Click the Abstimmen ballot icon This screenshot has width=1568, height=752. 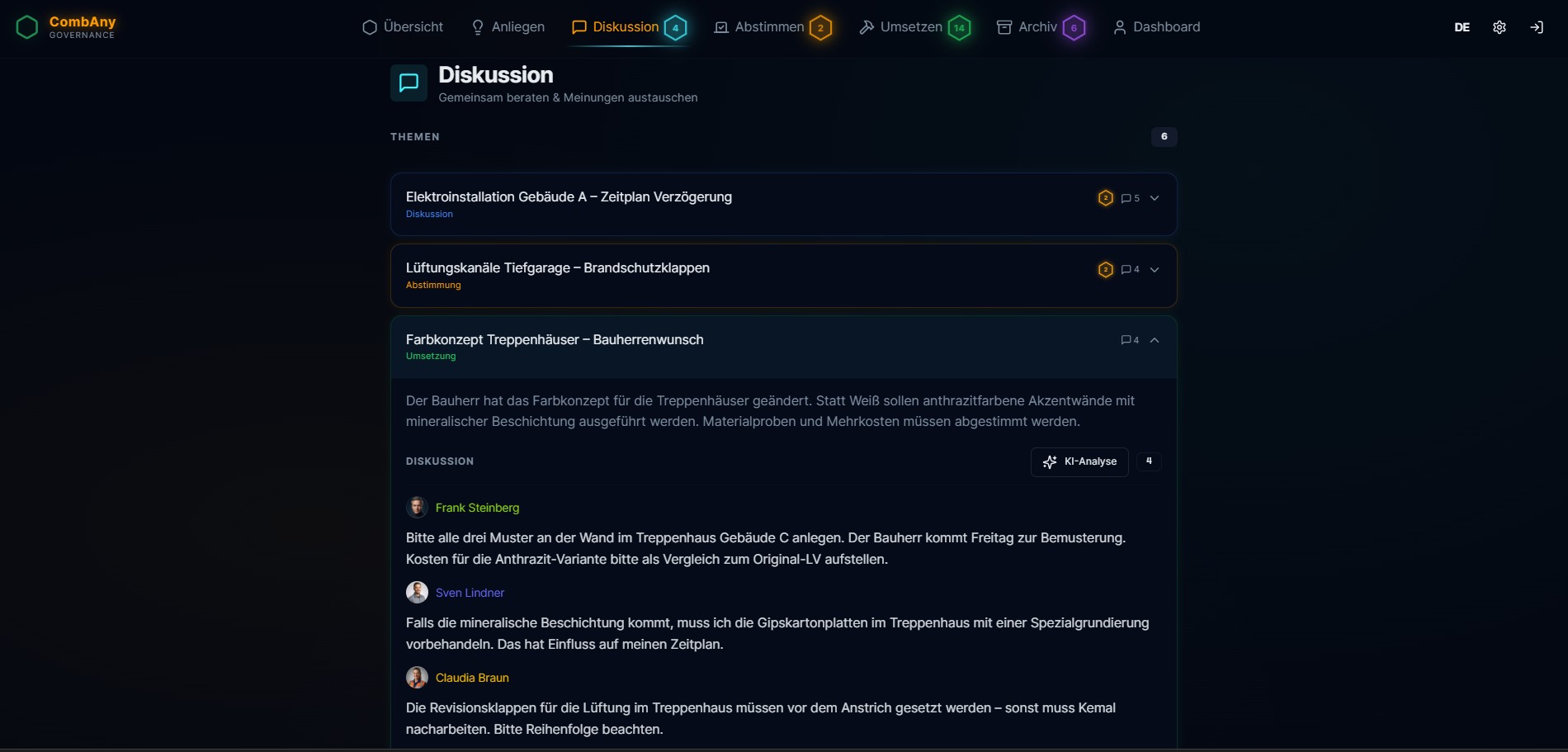coord(721,27)
